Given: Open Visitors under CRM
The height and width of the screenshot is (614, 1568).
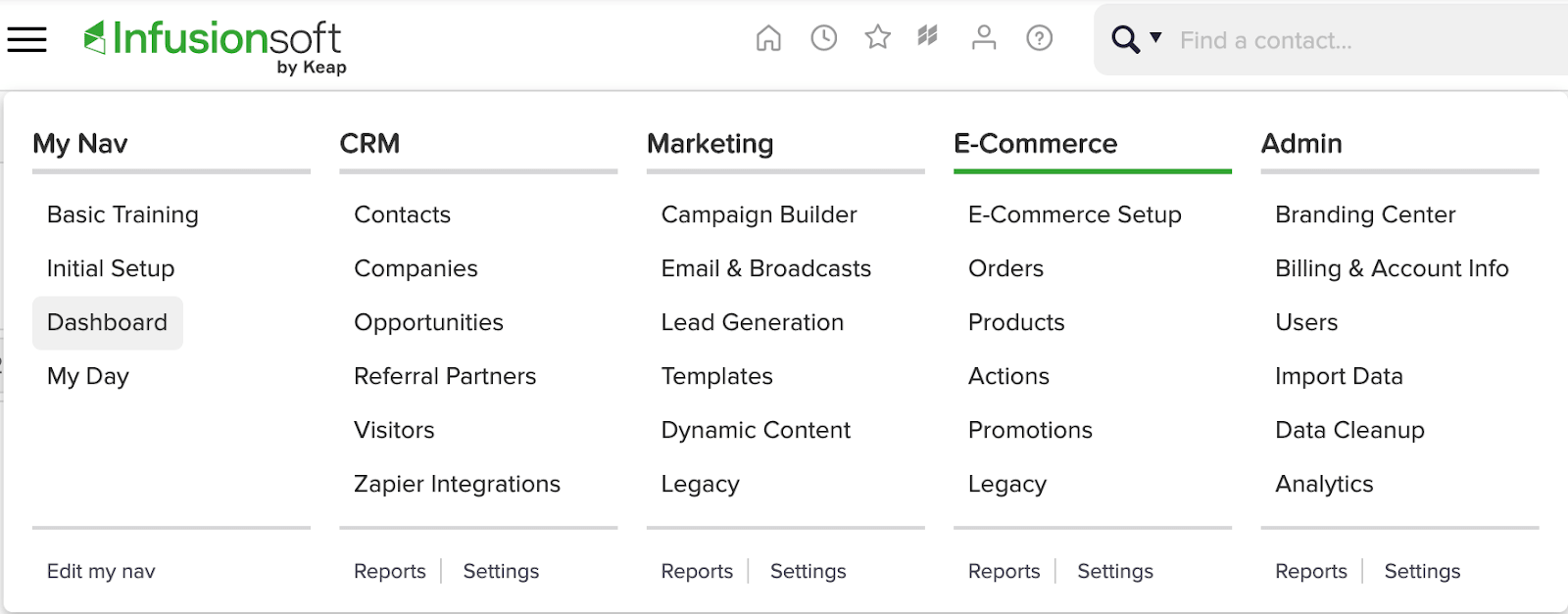Looking at the screenshot, I should tap(394, 430).
